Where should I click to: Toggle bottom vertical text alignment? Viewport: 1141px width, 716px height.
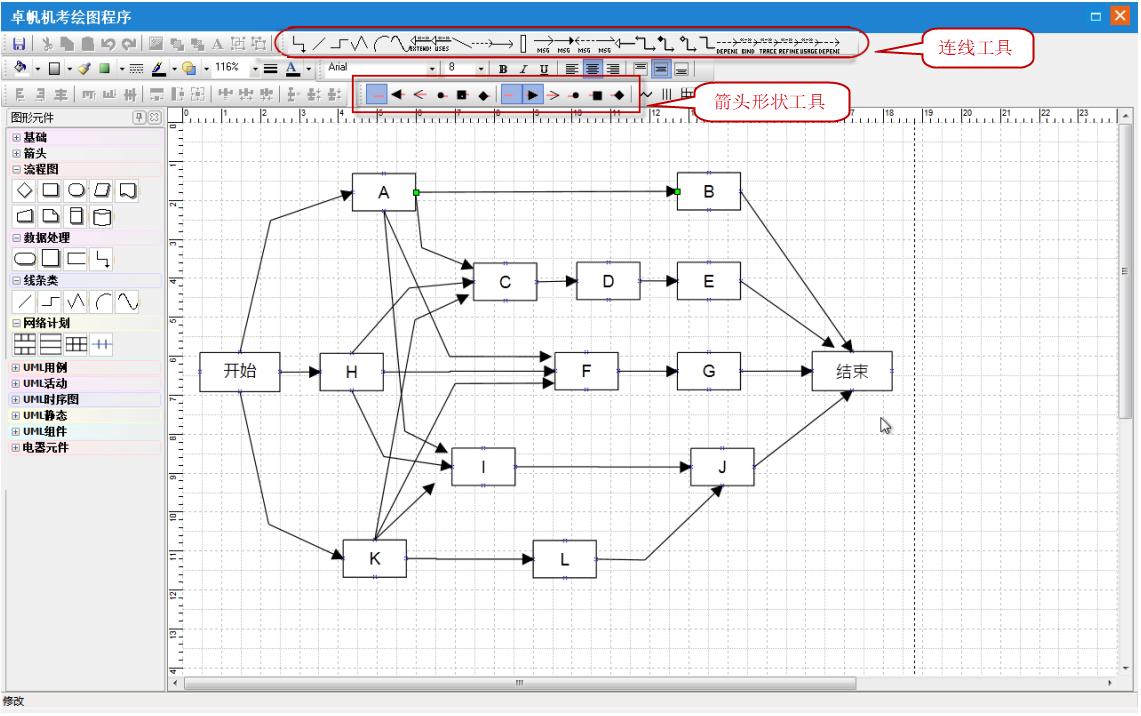click(x=681, y=69)
